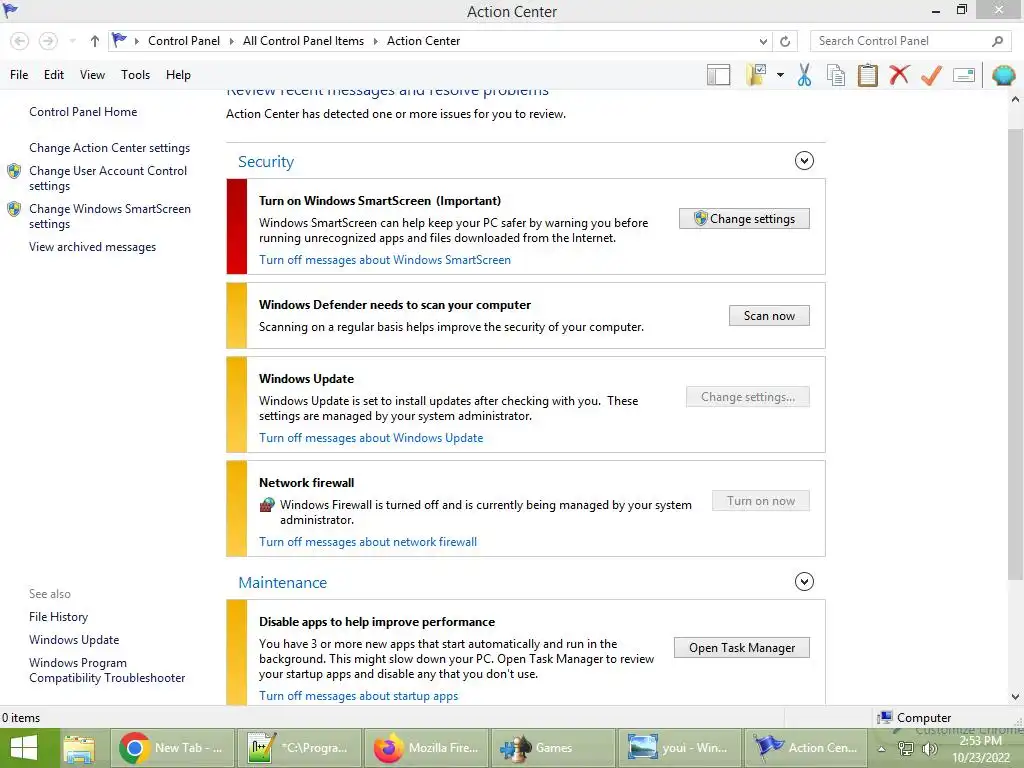
Task: Click the preview pane layout toolbar icon
Action: coord(718,75)
